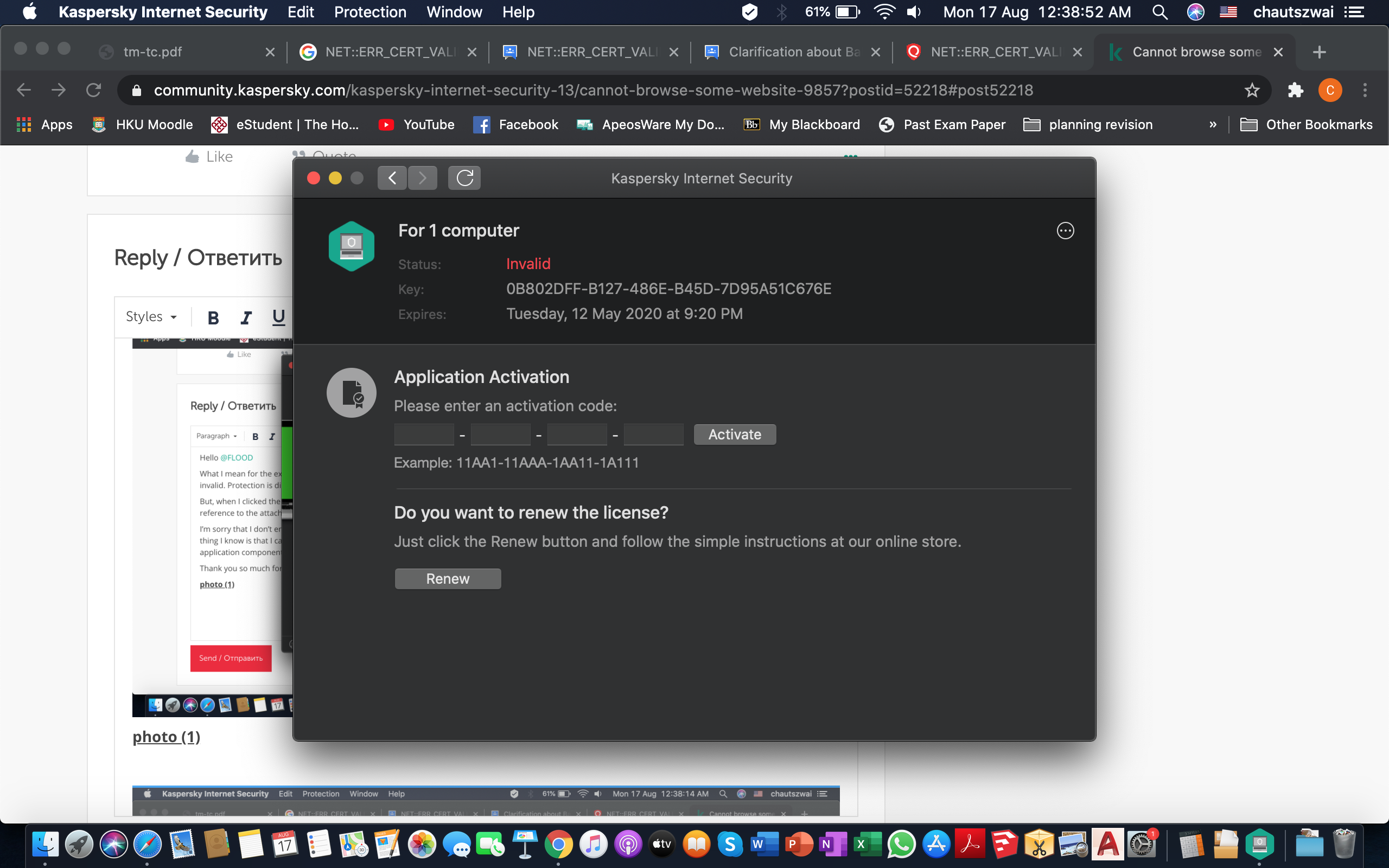The image size is (1389, 868).
Task: Open the Protection menu
Action: pos(370,12)
